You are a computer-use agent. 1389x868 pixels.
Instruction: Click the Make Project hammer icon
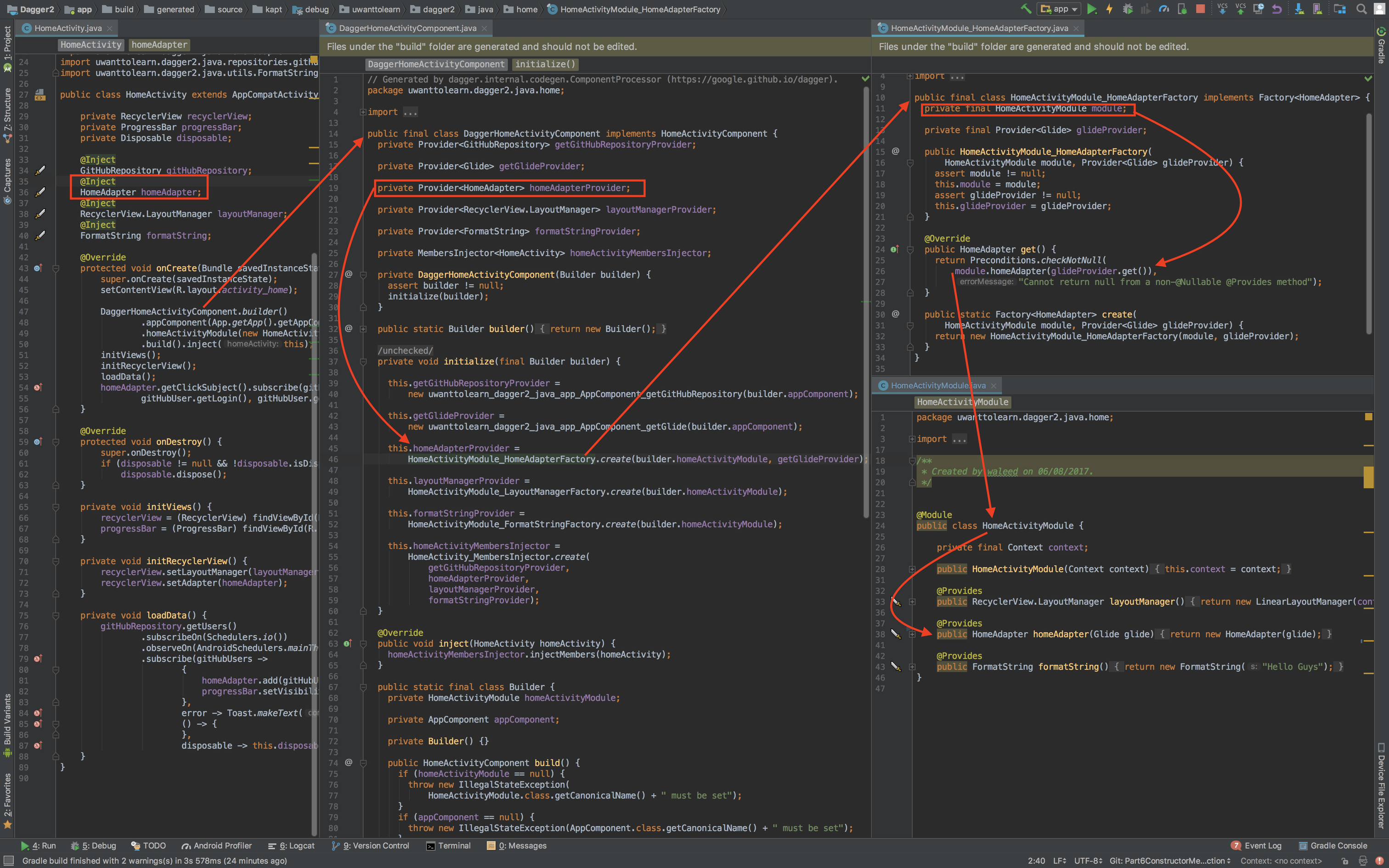(1025, 9)
